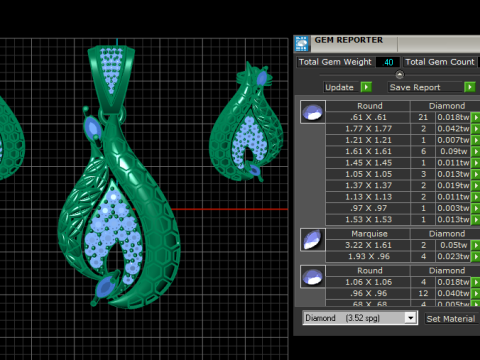Select the 1.13 X 1.13 size cell
Screen dimensions: 480x360
[368, 197]
